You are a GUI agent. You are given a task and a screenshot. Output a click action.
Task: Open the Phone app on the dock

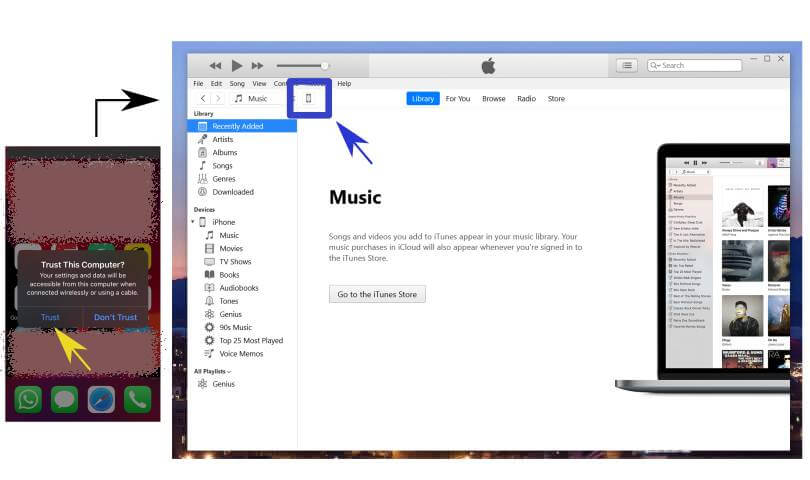pos(137,399)
